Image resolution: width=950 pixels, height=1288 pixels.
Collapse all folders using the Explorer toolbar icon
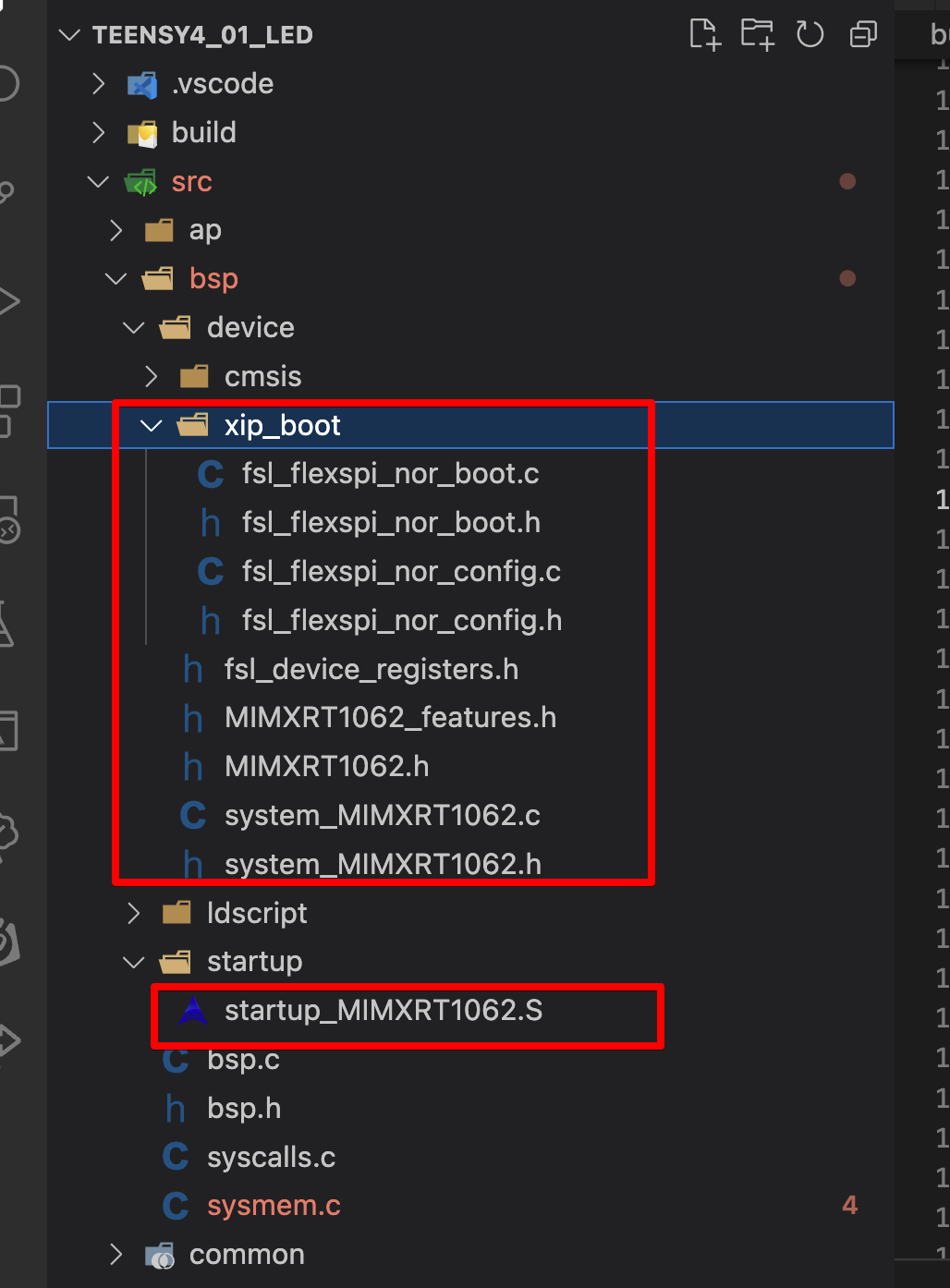[861, 34]
